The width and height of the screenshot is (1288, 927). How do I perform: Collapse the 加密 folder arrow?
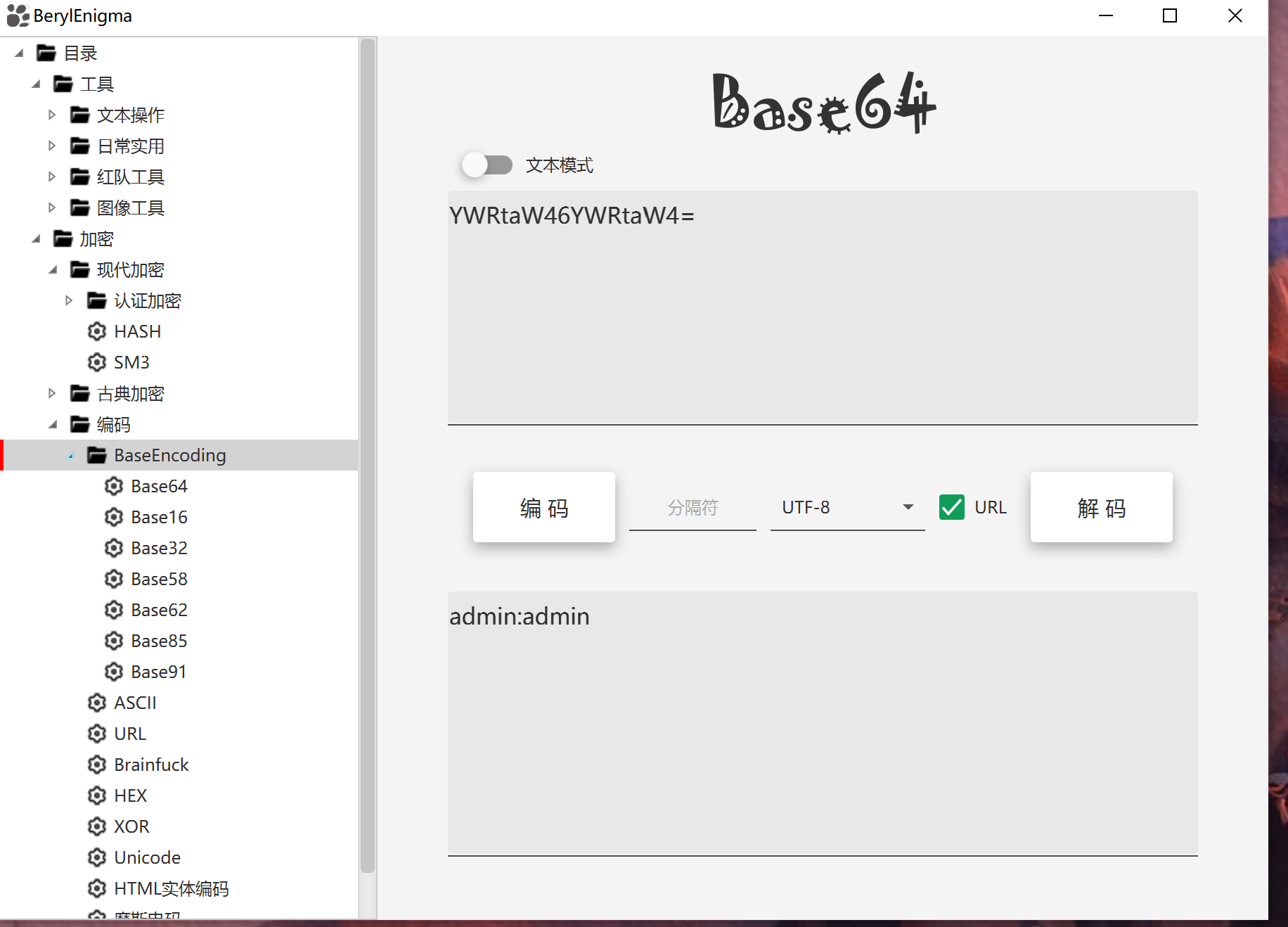coord(36,239)
